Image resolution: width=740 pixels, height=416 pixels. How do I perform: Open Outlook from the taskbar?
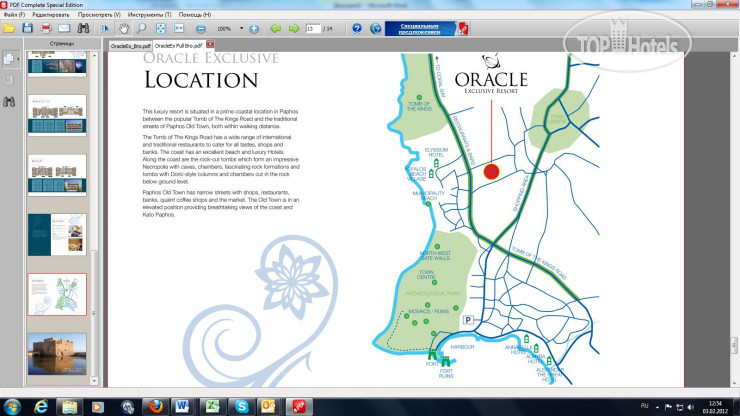[x=269, y=407]
